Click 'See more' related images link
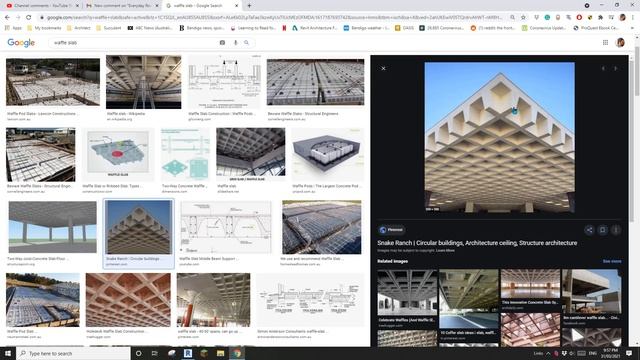This screenshot has height=360, width=640. [612, 261]
